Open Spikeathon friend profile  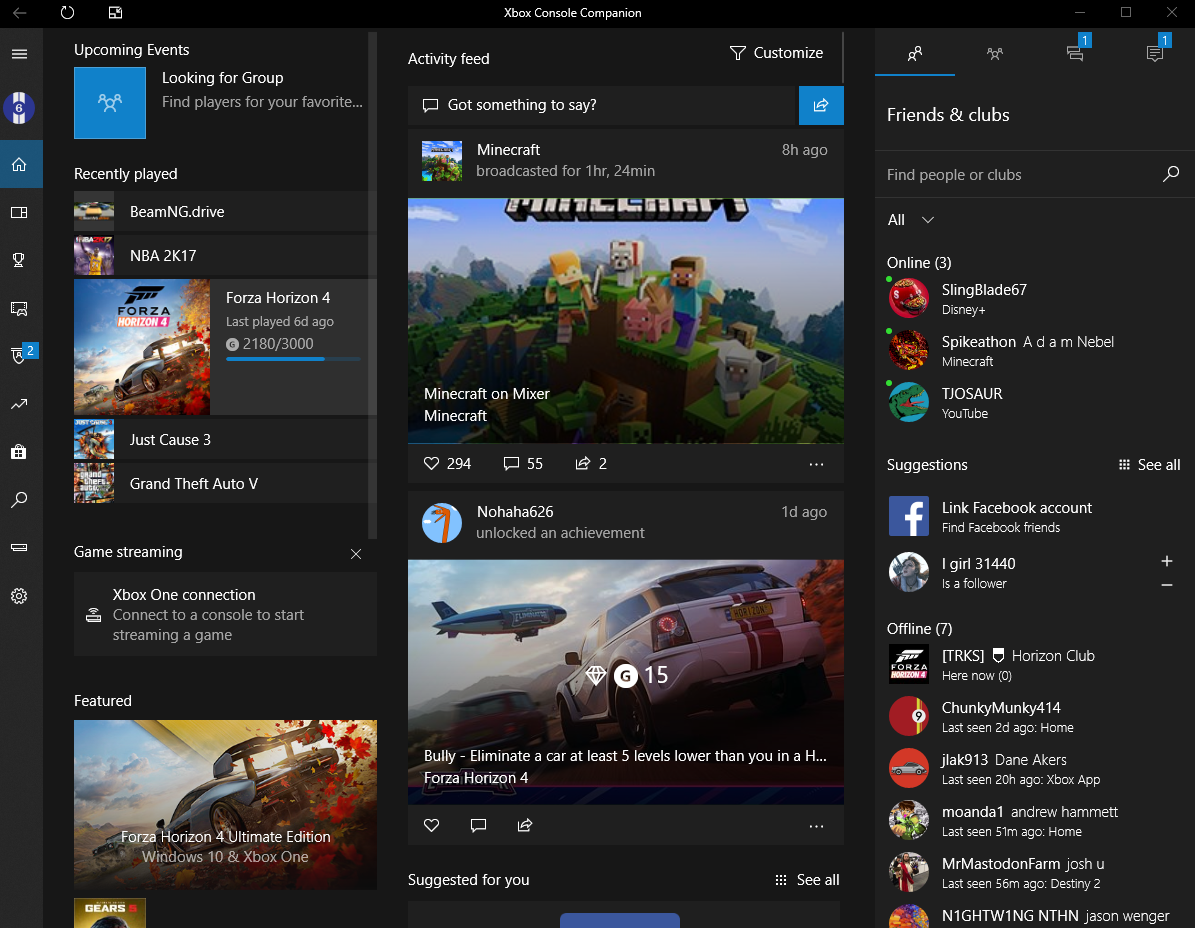1034,350
